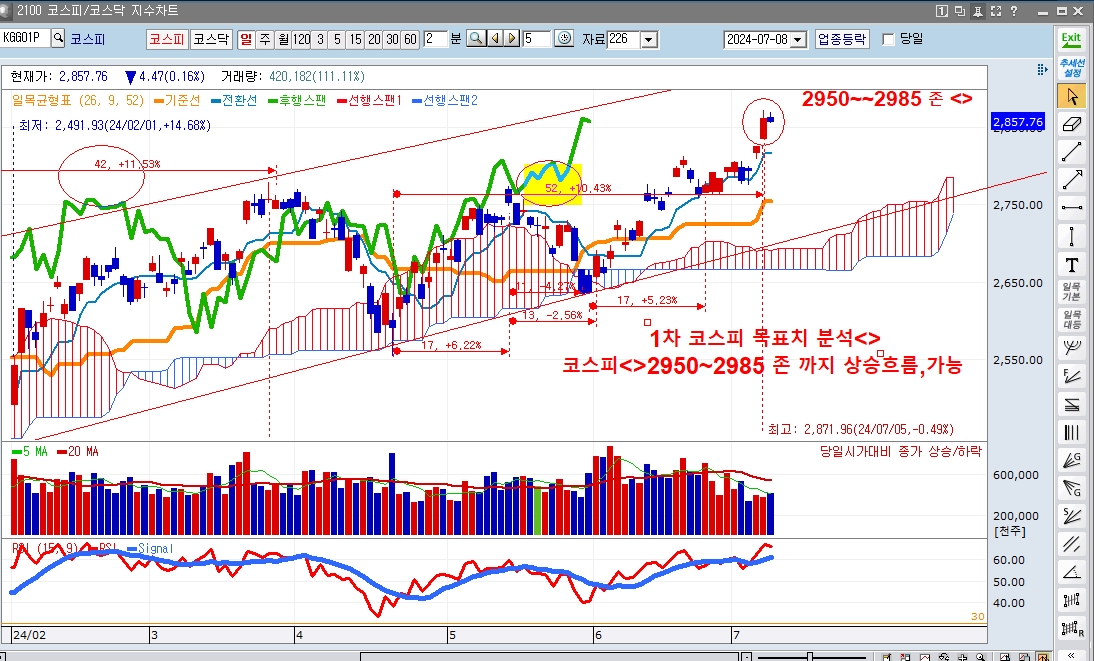Select the pitchfork fan tool
This screenshot has height=661, width=1094.
tap(1072, 348)
